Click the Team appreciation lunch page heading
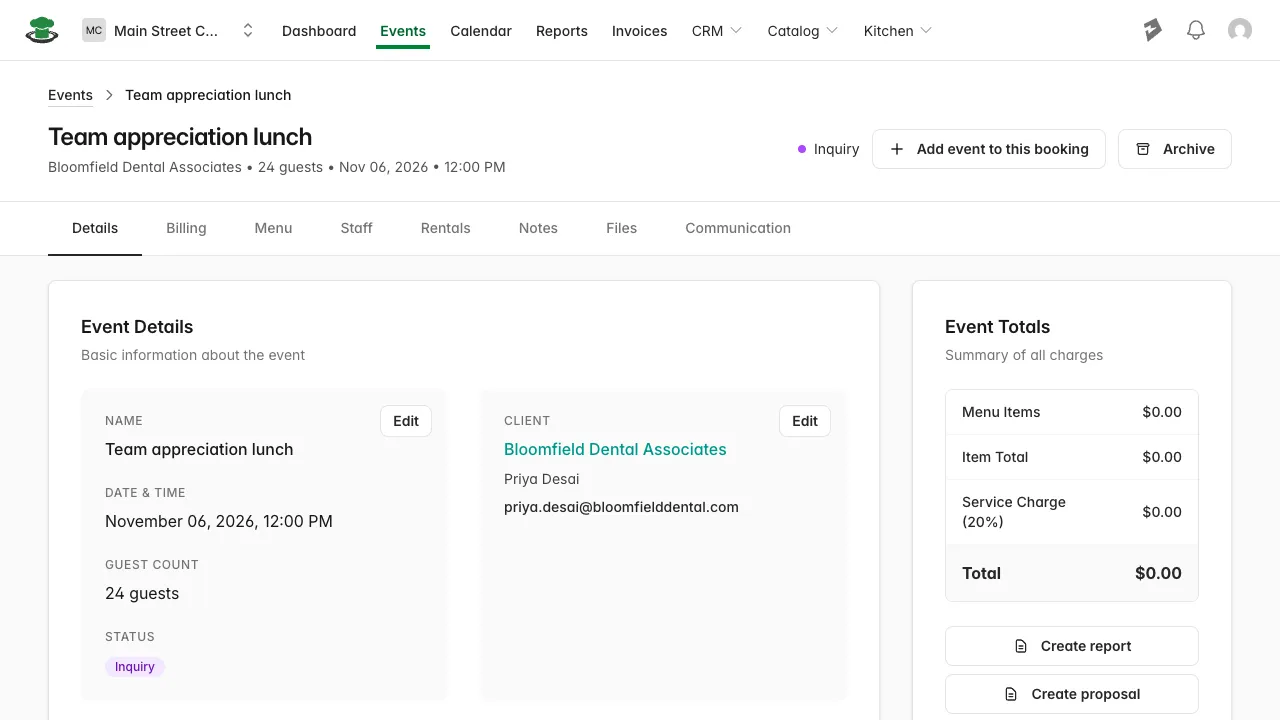The width and height of the screenshot is (1280, 720). pyautogui.click(x=180, y=137)
